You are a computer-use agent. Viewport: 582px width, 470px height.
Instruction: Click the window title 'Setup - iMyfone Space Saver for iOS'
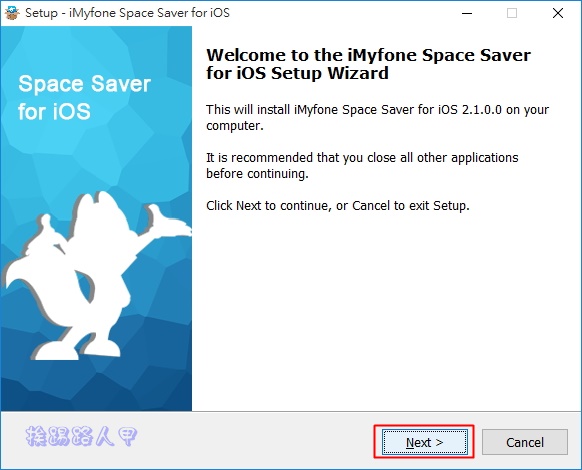tap(127, 13)
